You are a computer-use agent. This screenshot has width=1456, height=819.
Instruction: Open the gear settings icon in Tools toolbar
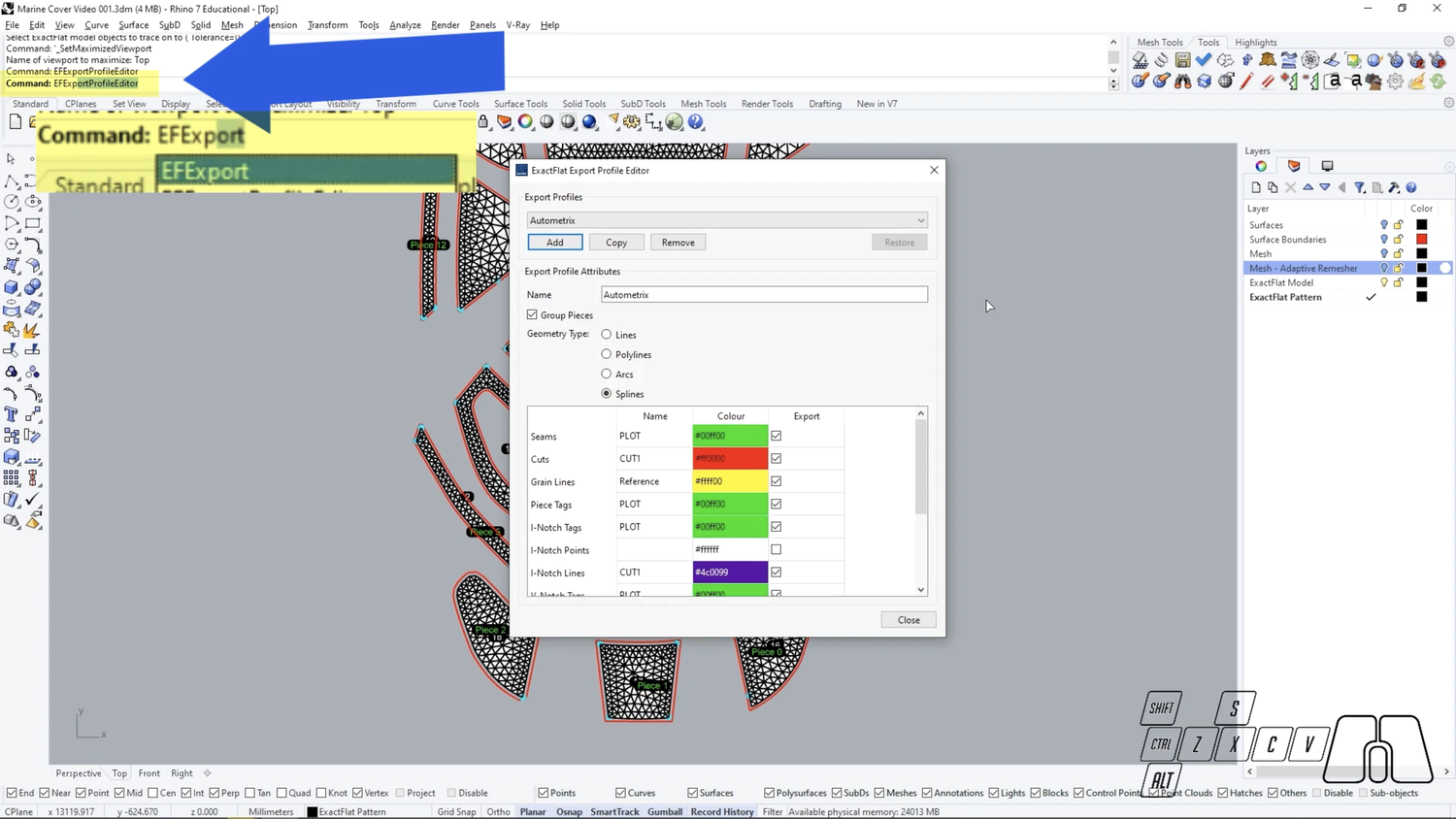click(1395, 81)
